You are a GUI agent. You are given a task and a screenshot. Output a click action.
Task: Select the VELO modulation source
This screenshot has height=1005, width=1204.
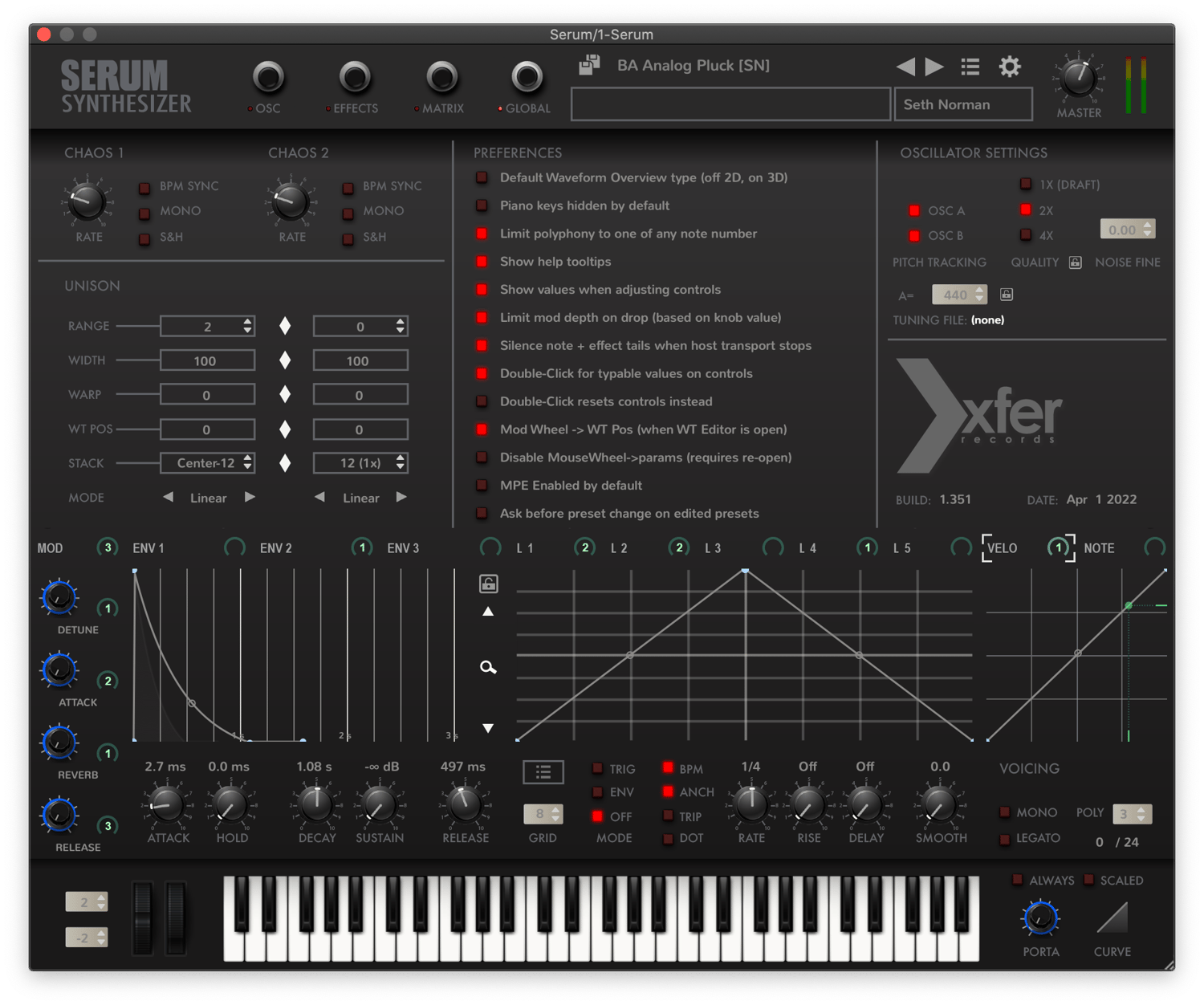click(x=1002, y=548)
